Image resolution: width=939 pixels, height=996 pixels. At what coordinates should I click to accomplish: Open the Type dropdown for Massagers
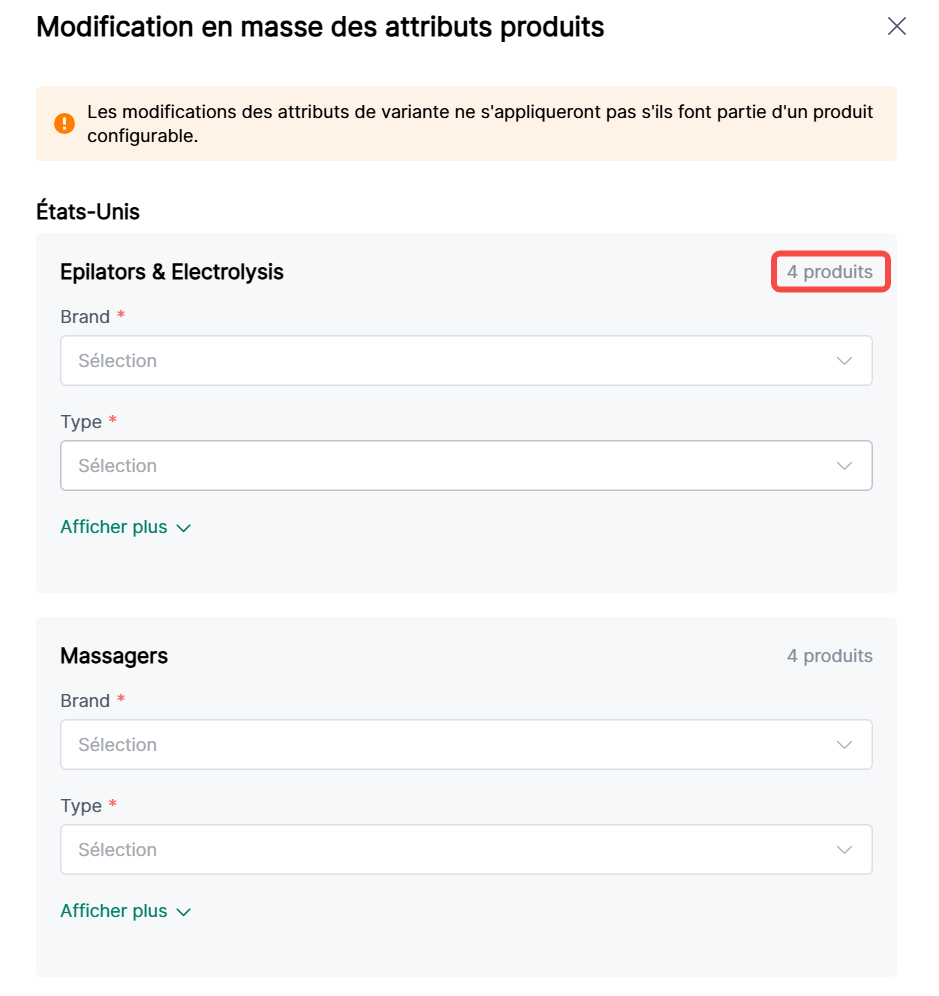point(466,850)
